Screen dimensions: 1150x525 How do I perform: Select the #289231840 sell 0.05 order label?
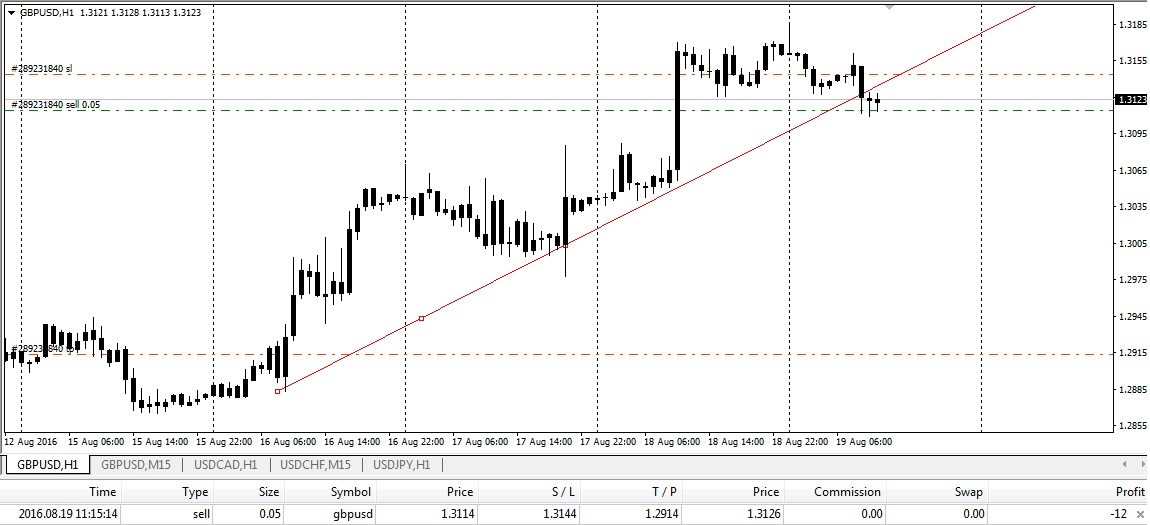click(56, 106)
